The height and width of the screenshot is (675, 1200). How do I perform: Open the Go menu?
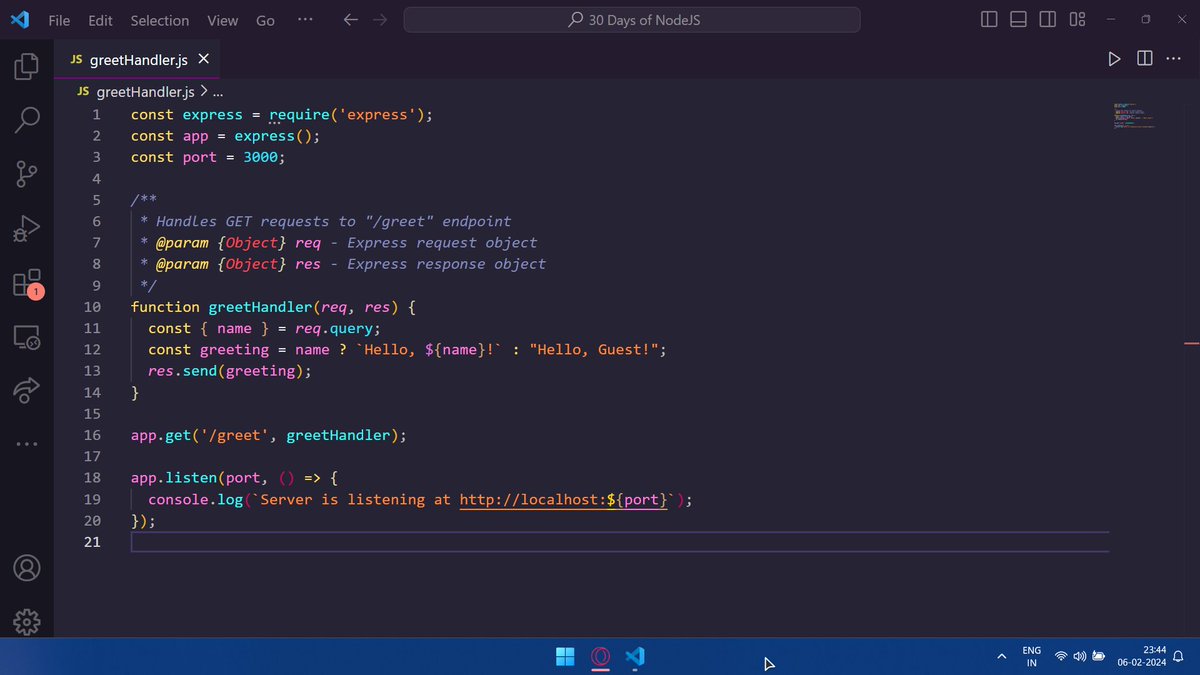(x=265, y=20)
